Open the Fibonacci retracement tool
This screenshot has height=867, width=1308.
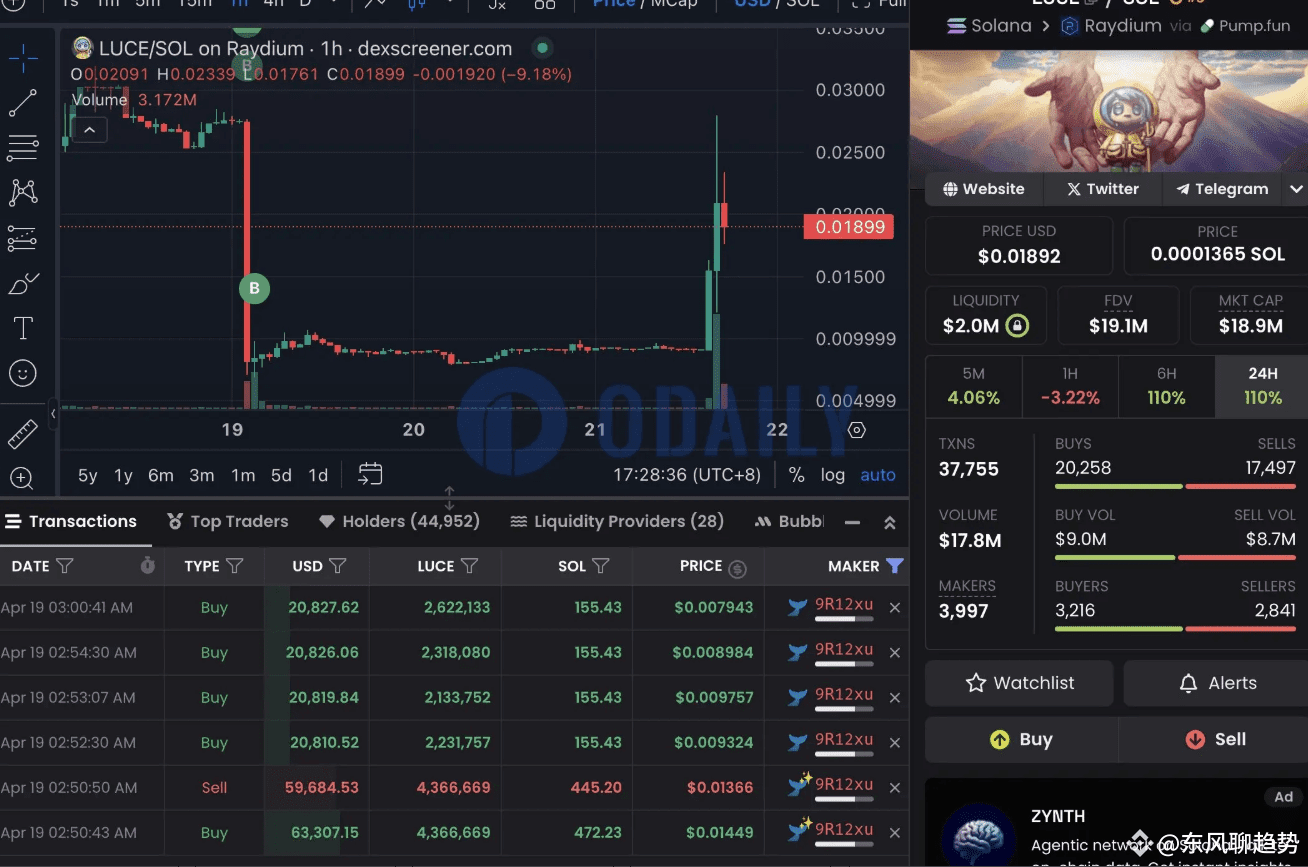coord(24,147)
